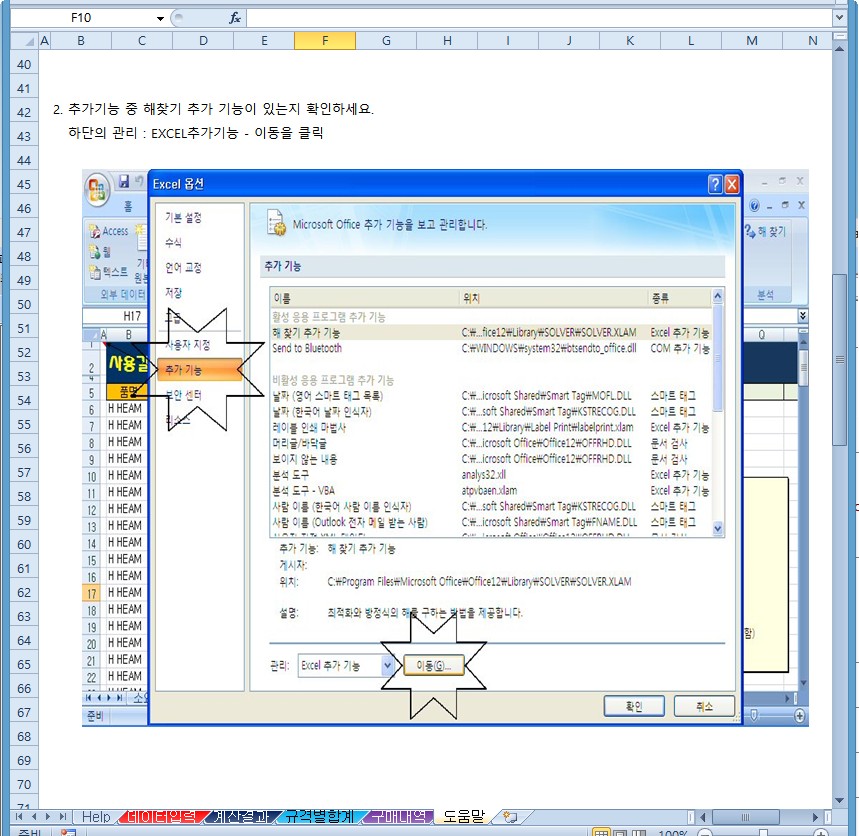This screenshot has height=836, width=859.
Task: Click add-ins list scroll down arrow
Action: (718, 528)
